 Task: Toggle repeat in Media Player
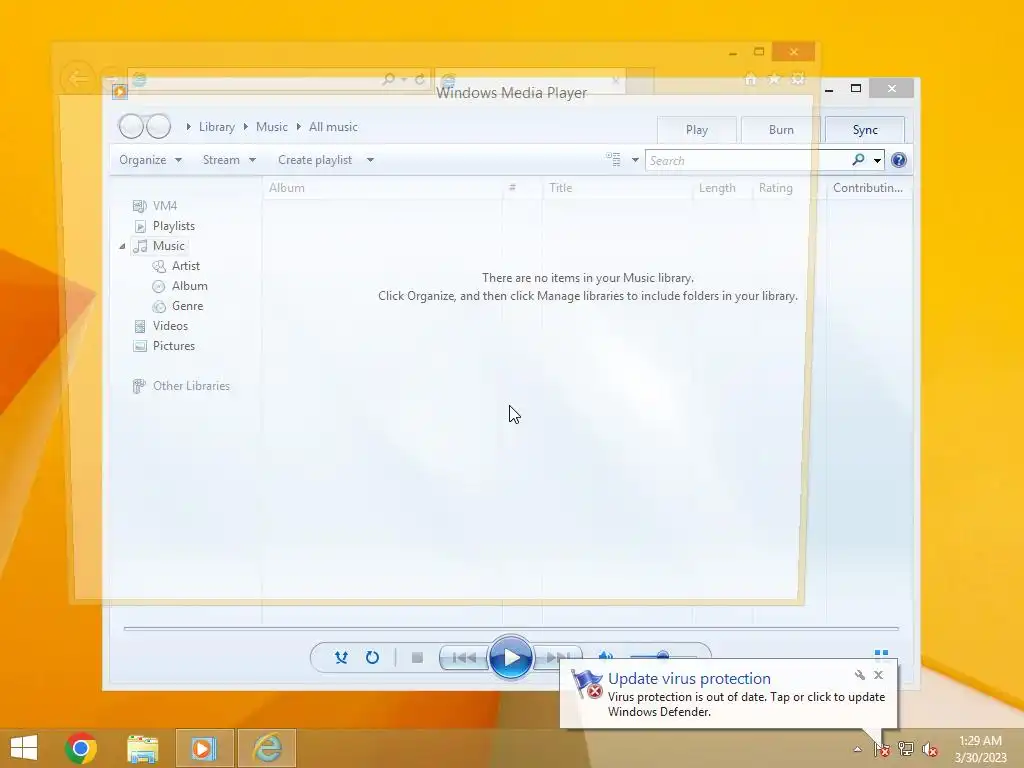tap(372, 658)
